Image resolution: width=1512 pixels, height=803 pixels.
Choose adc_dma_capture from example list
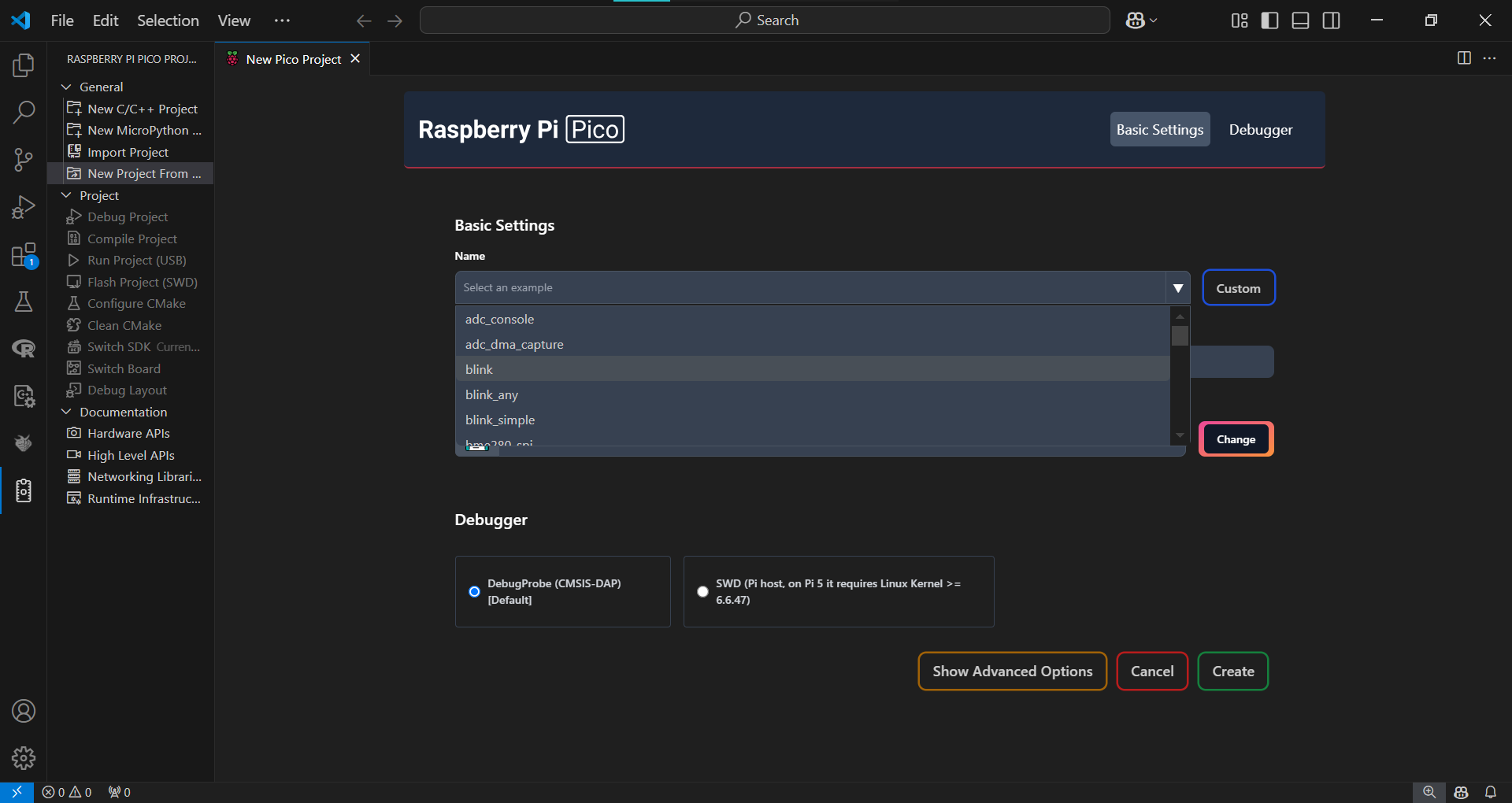coord(813,344)
